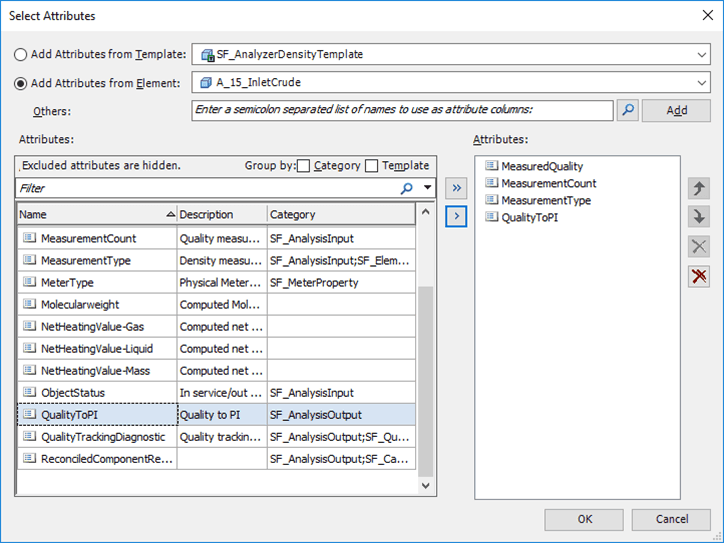724x543 pixels.
Task: Select the NetHeatingValue-Liquid attribute row
Action: coord(217,349)
